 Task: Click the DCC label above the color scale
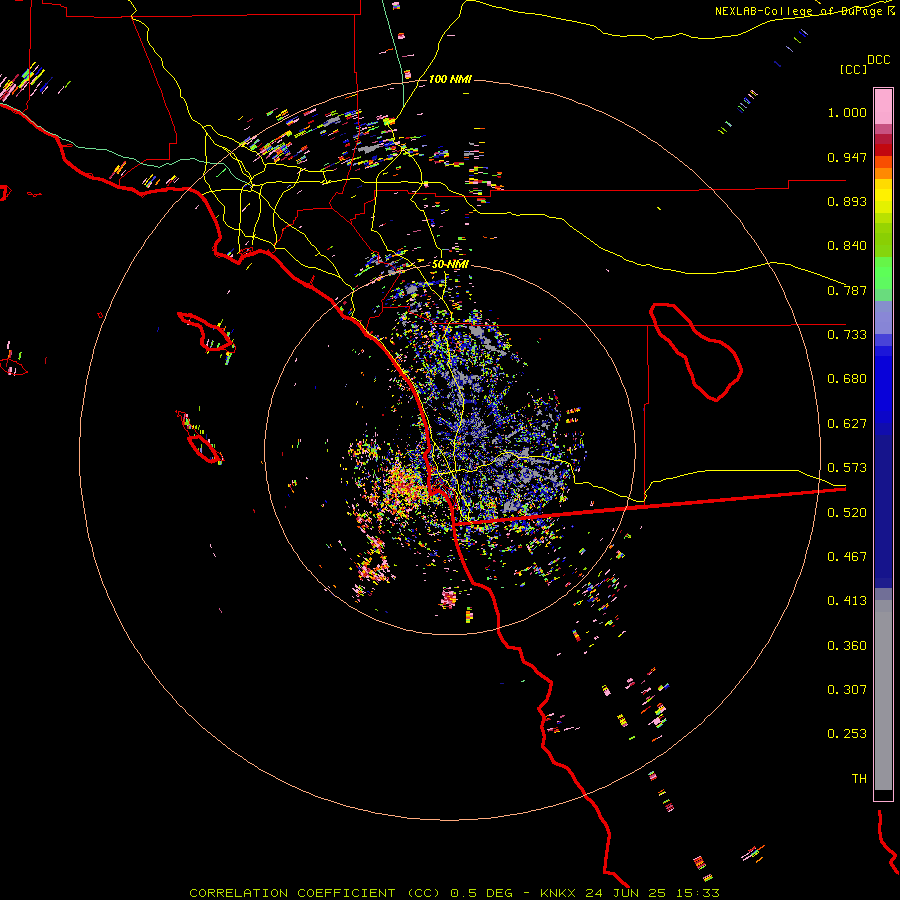tap(878, 60)
